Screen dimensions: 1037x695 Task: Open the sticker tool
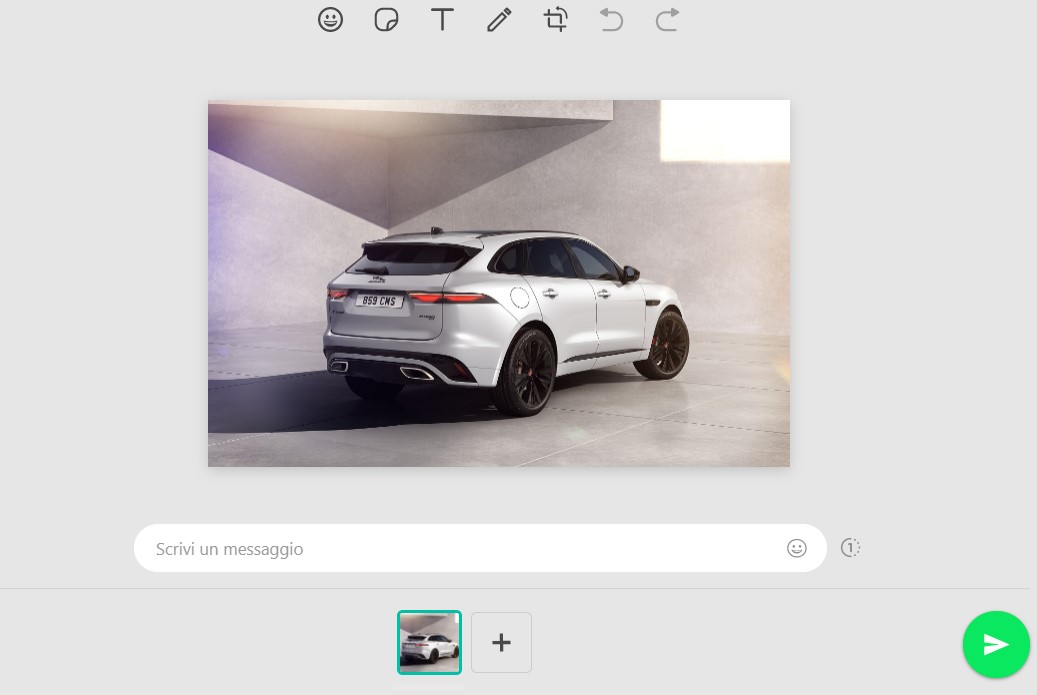386,20
